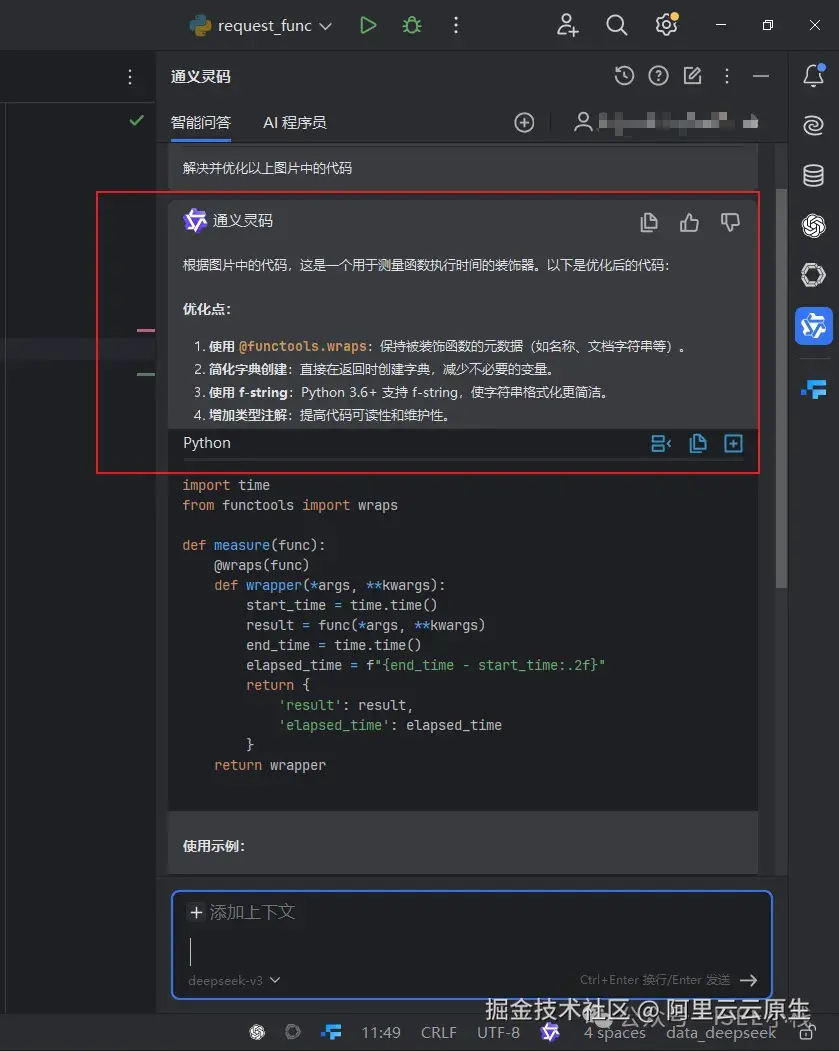This screenshot has height=1051, width=839.
Task: Run the request_func script
Action: click(367, 25)
